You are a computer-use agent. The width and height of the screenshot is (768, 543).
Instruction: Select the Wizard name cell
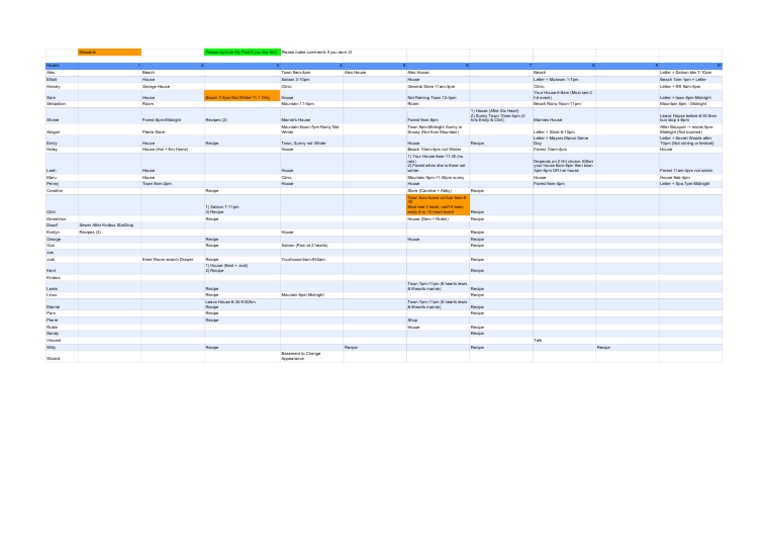[x=62, y=356]
